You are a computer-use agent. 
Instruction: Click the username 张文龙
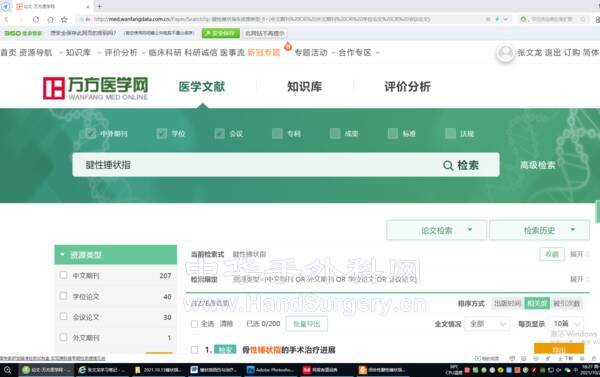[x=530, y=52]
